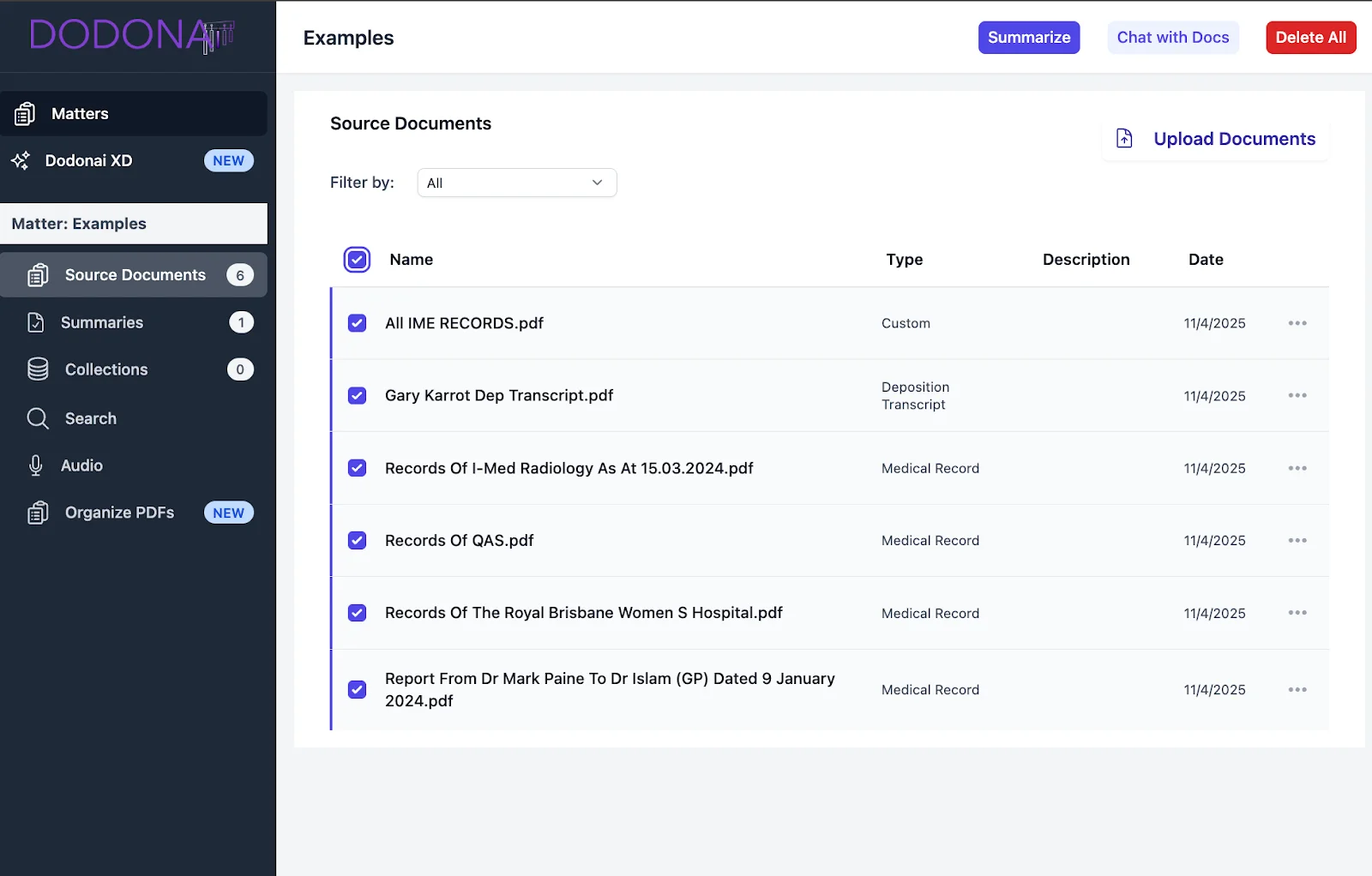Open the three-dot menu for Gary Karrot transcript
Viewport: 1372px width, 876px height.
pos(1297,395)
